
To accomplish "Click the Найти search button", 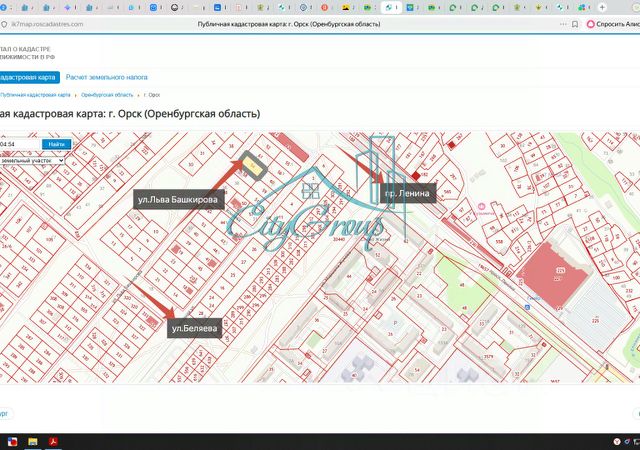I will [x=56, y=144].
